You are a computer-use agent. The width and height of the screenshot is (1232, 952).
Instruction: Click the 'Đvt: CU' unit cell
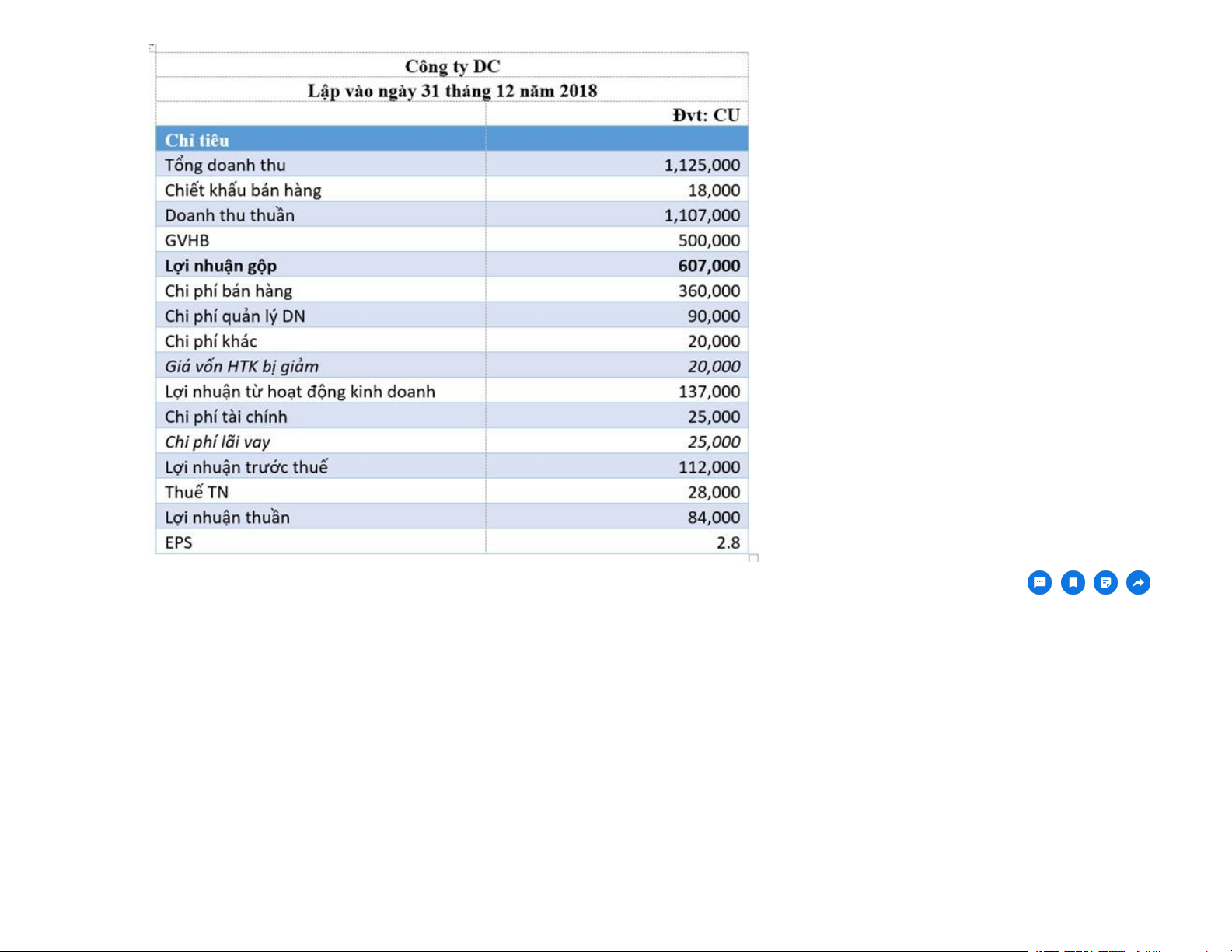pos(706,115)
